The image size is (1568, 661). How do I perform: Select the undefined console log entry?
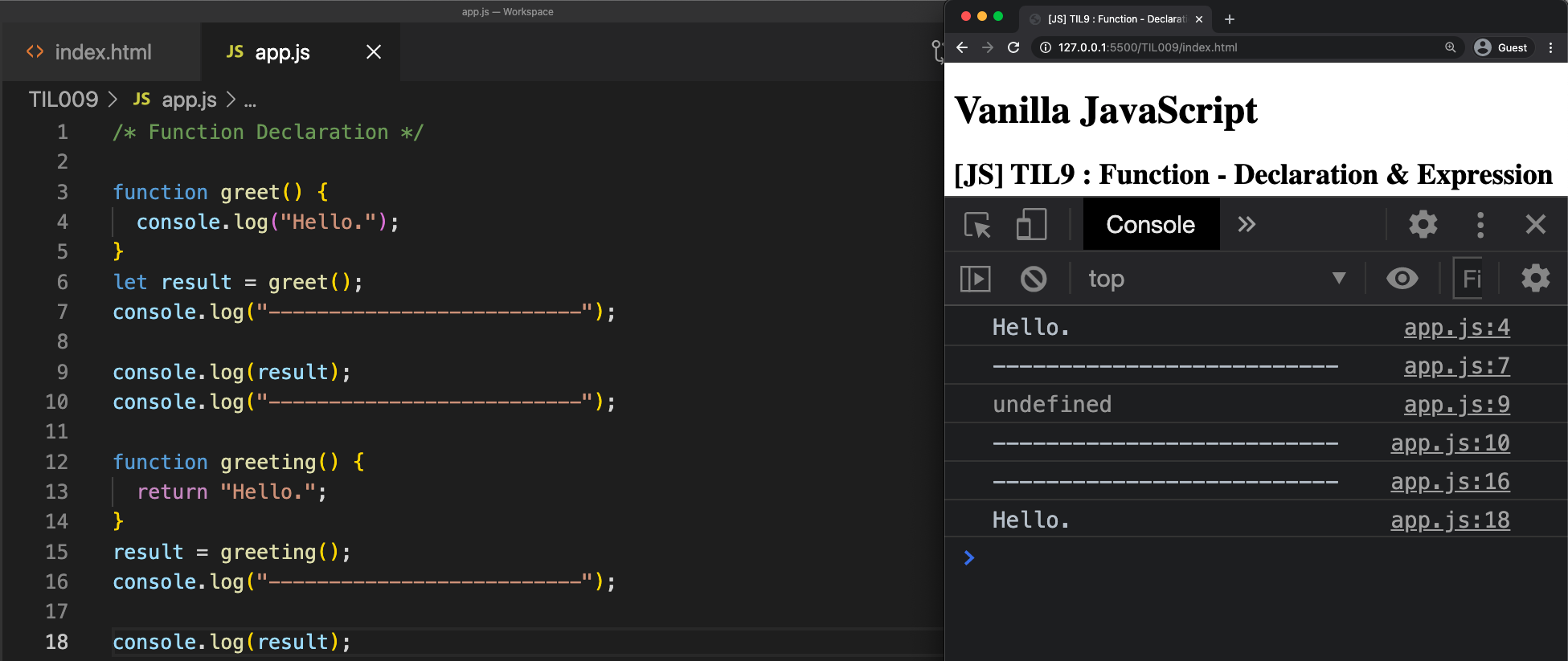pyautogui.click(x=1052, y=405)
